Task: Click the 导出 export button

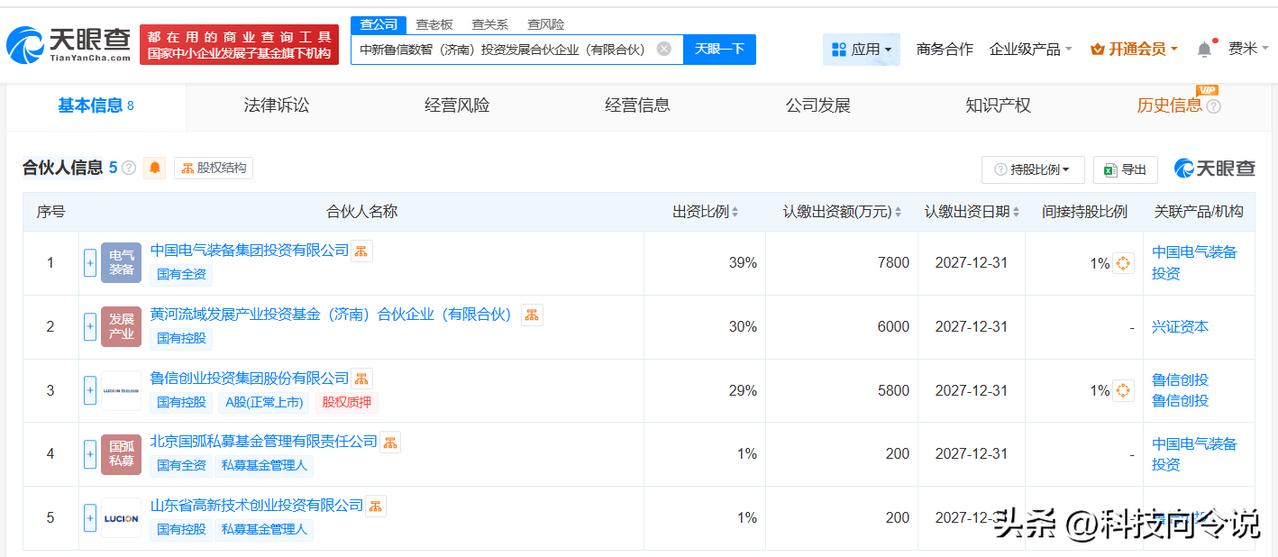Action: click(x=1125, y=170)
